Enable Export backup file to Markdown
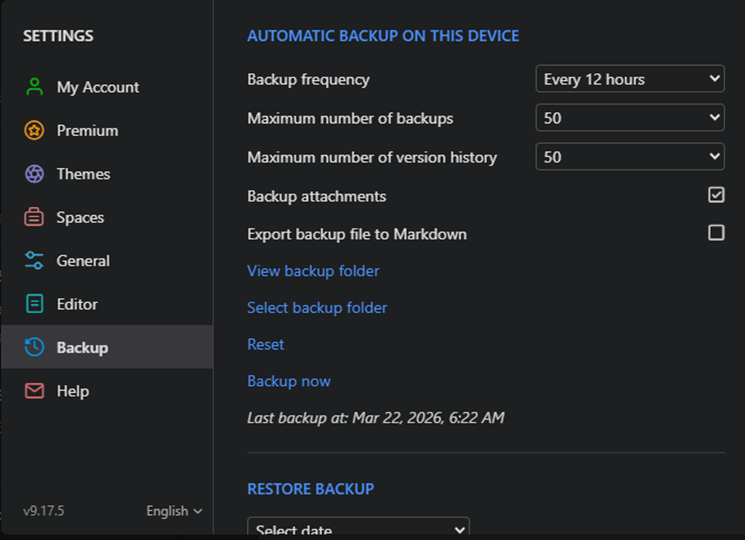745x540 pixels. (x=716, y=233)
